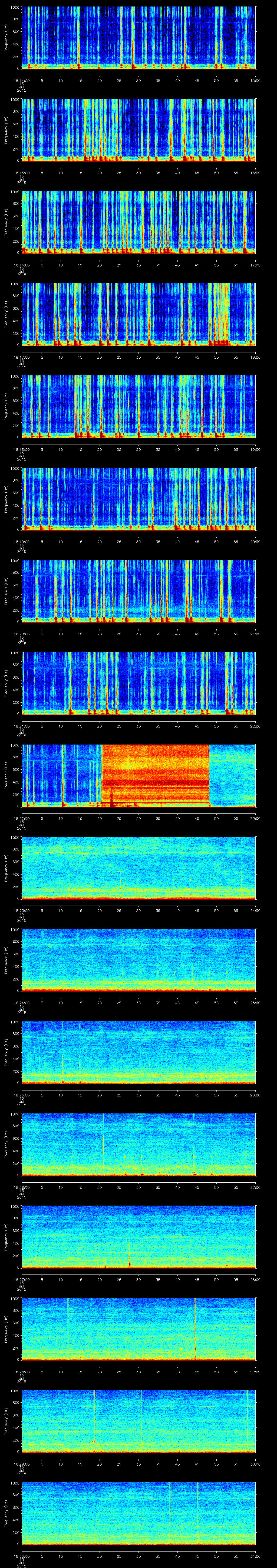The image size is (277, 1568).
Task: Open the 18:16 spectrogram panel
Action: coord(138,222)
